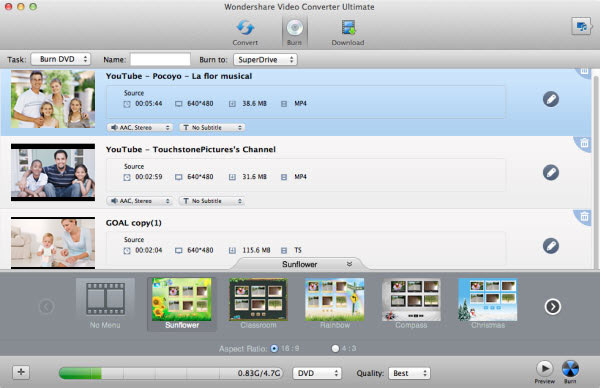Click the DVD name input field
The height and width of the screenshot is (388, 600).
coord(160,60)
